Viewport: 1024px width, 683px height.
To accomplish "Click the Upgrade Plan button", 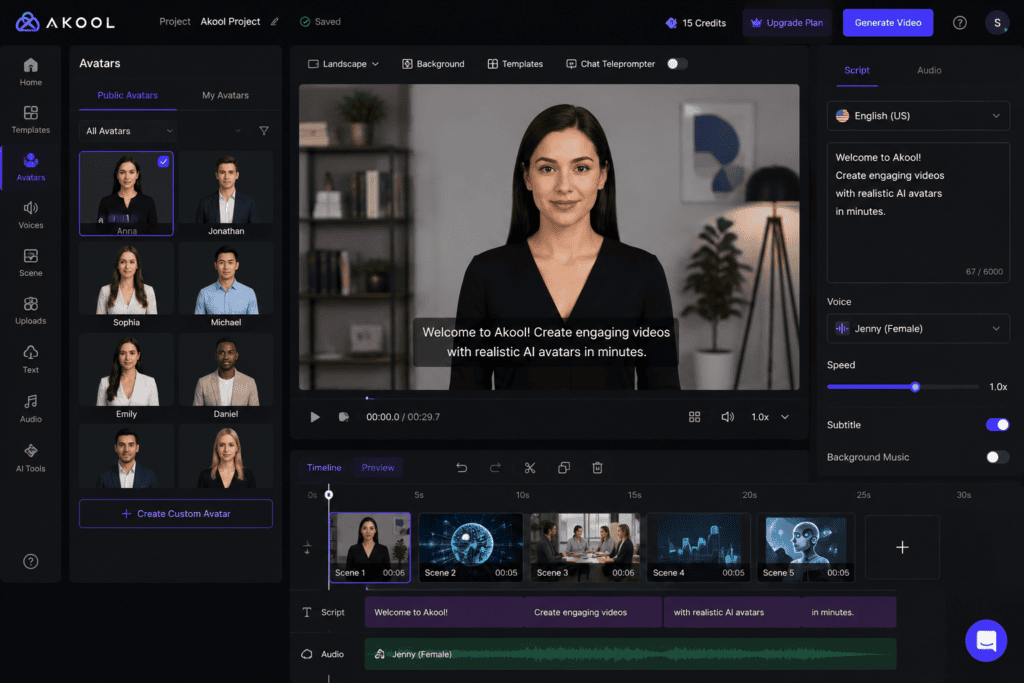I will pos(787,23).
